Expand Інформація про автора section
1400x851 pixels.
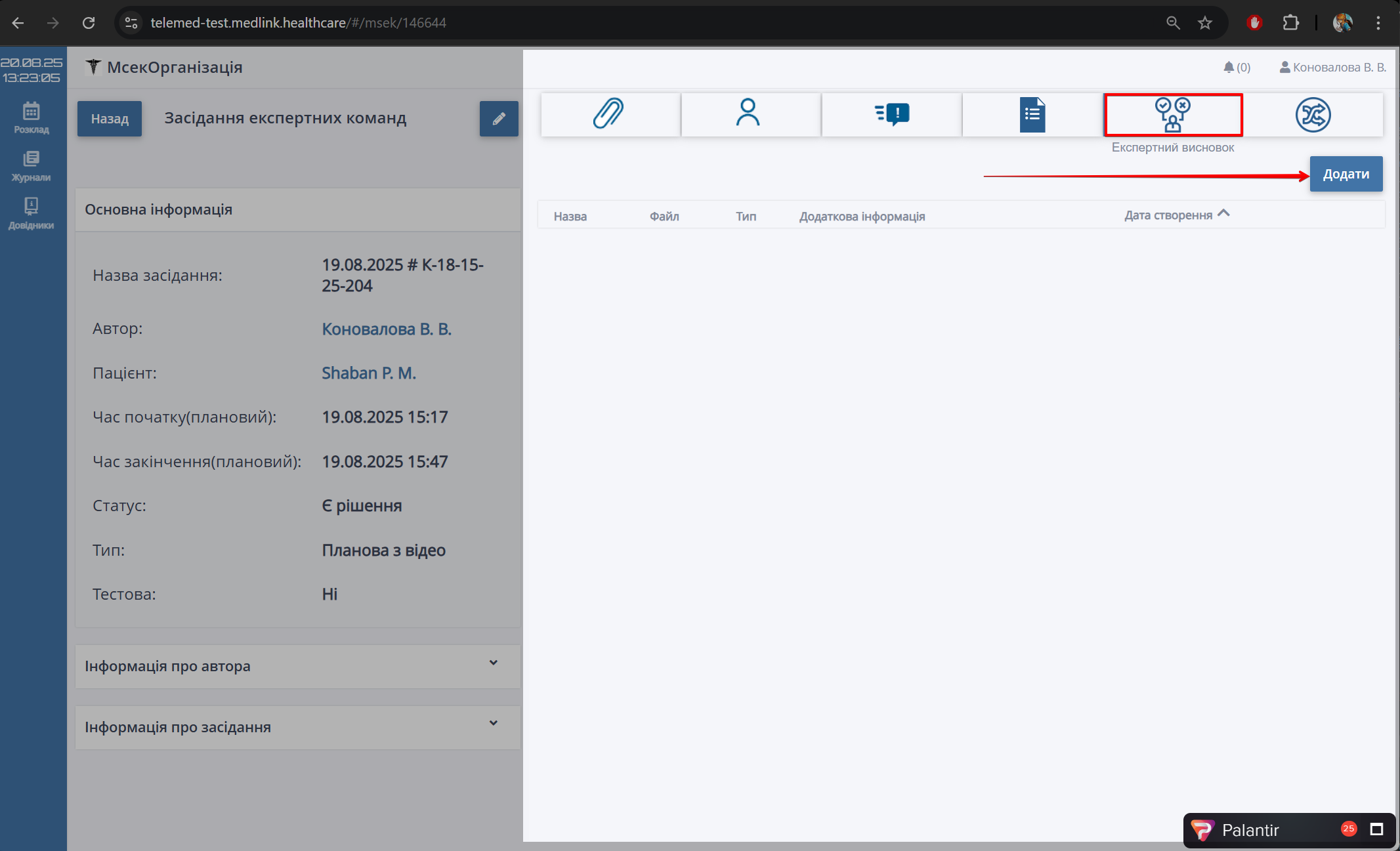point(297,666)
